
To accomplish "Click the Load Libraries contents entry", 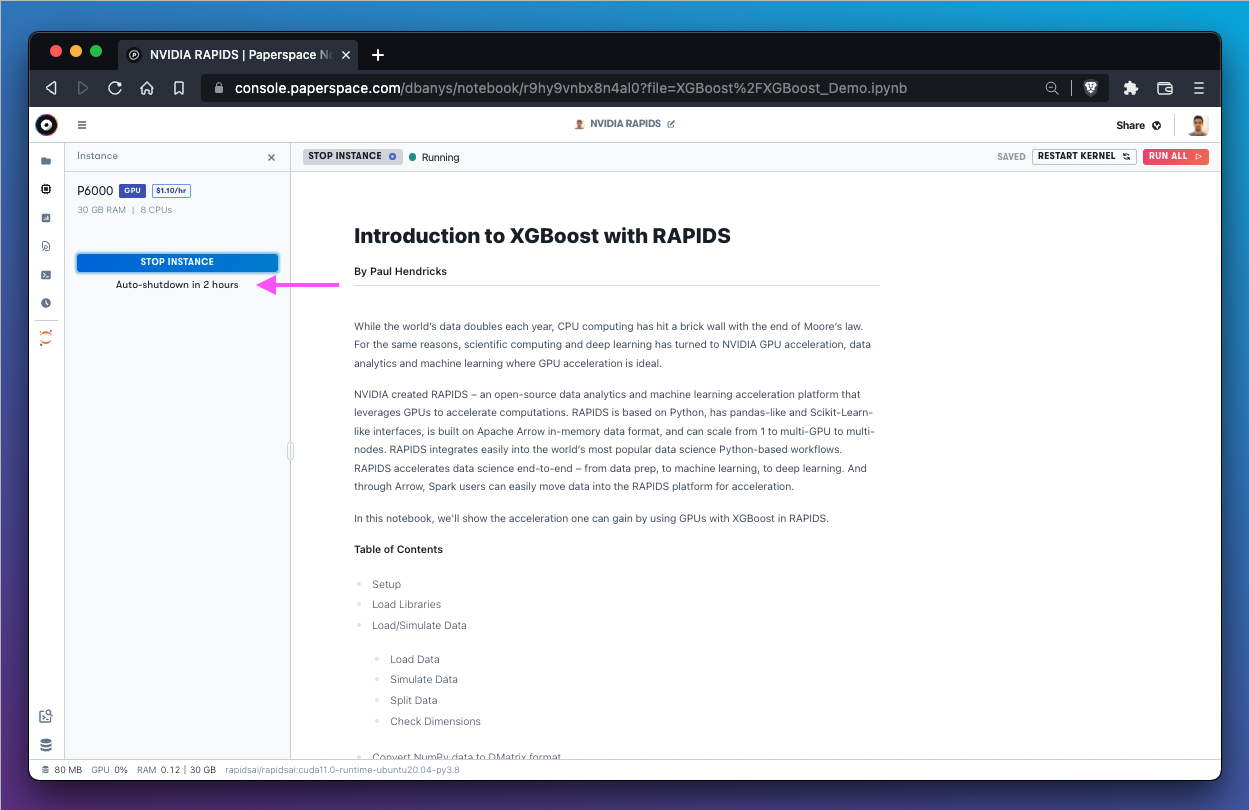I will pos(406,604).
